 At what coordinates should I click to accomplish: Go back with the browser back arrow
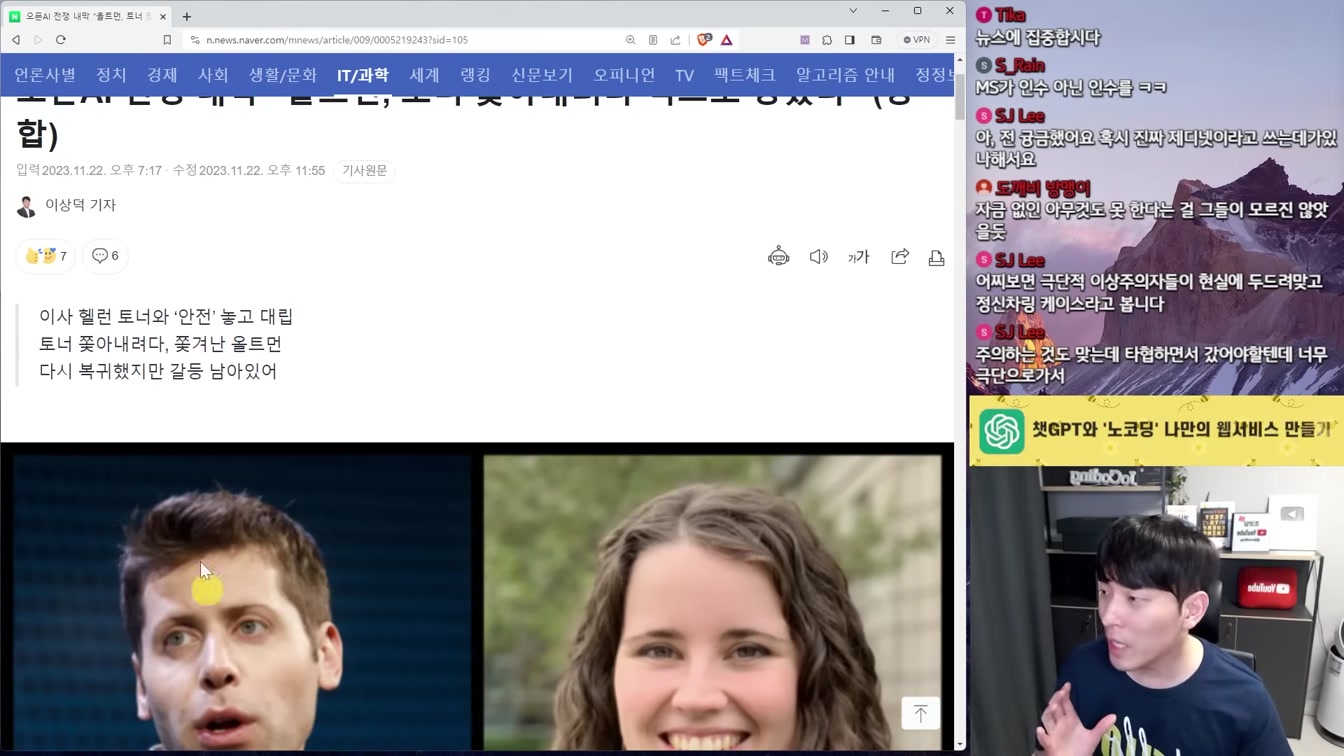click(16, 40)
